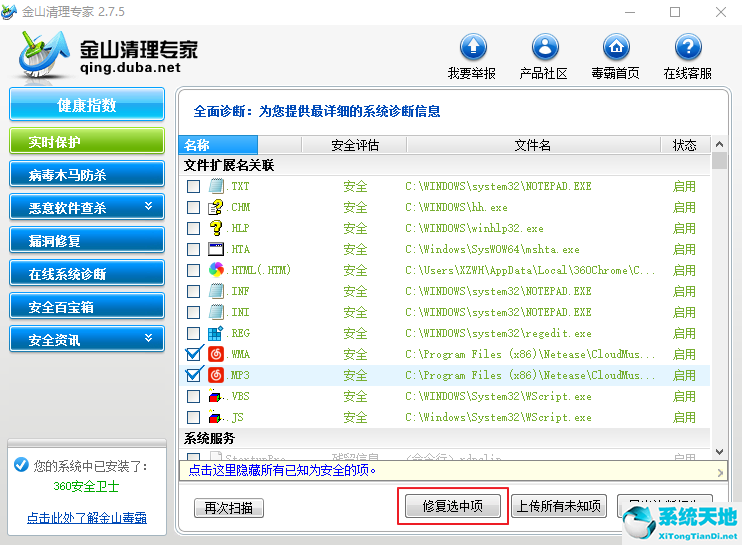Click the regedit.exe path cell
This screenshot has height=545, width=742.
pyautogui.click(x=498, y=334)
